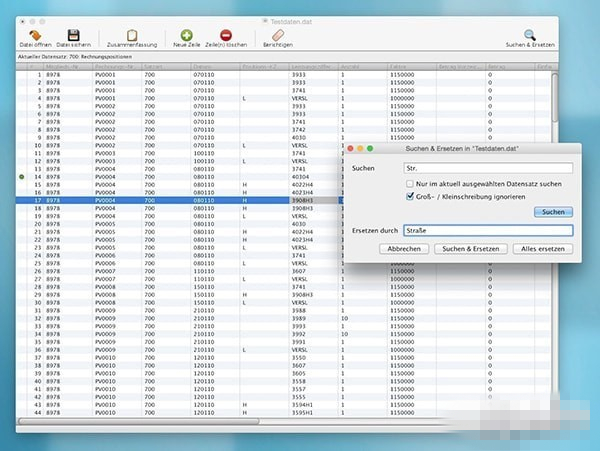Select the Berichtigen eraser icon

coord(279,36)
